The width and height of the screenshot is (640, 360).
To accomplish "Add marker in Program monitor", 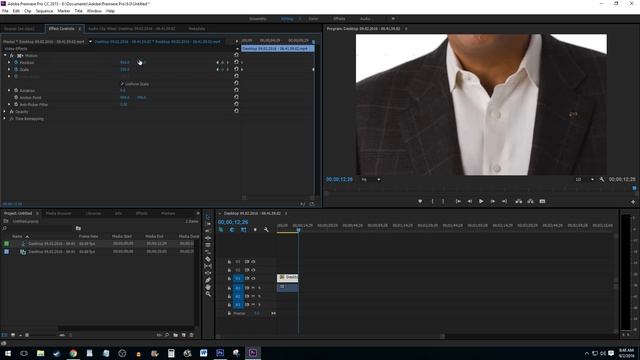I will coord(420,201).
